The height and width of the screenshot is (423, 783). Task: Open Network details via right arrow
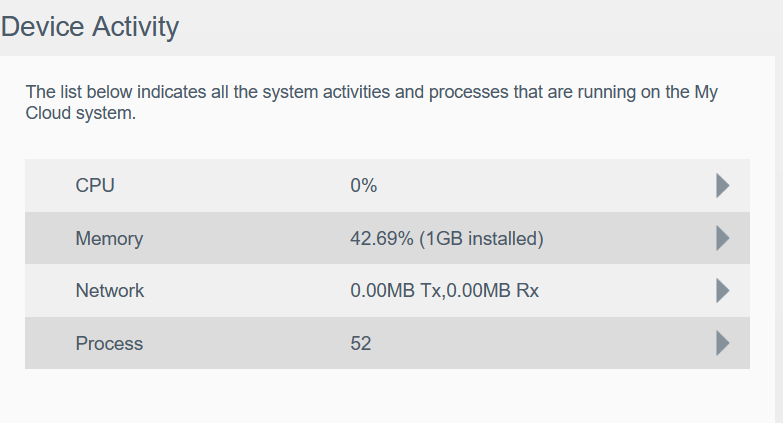click(722, 291)
